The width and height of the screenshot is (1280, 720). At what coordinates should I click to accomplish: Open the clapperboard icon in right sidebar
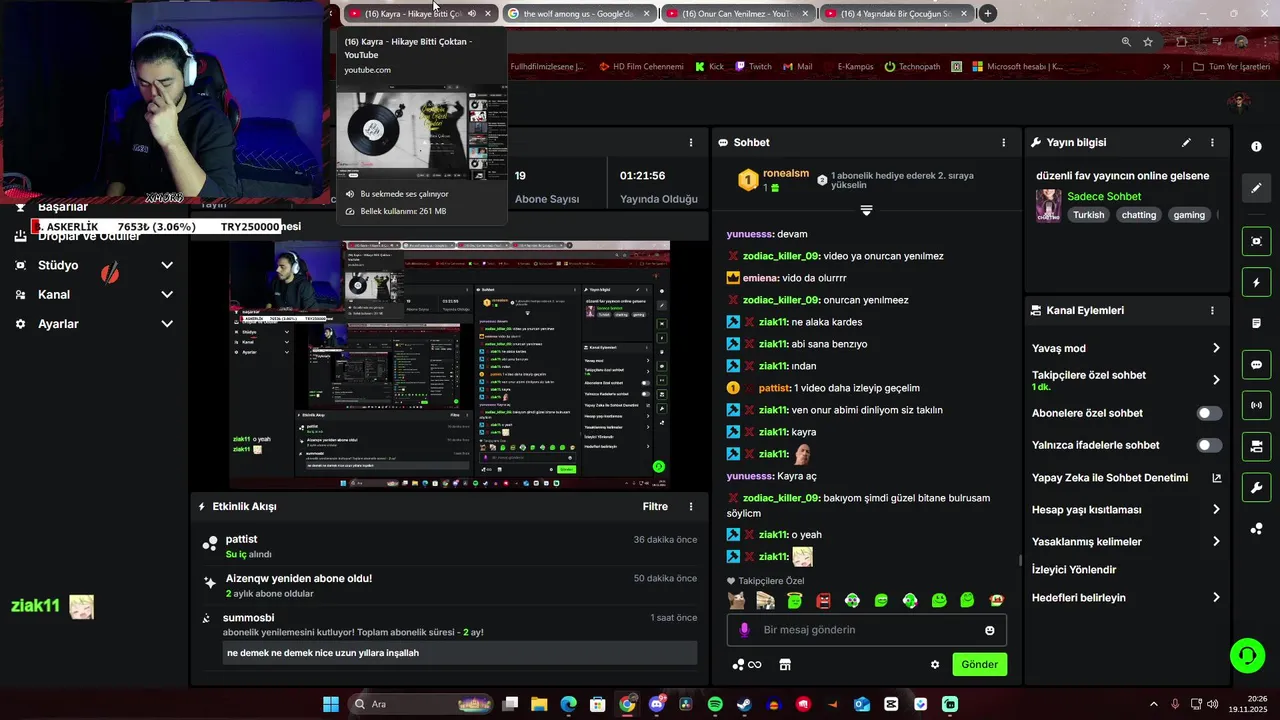[1256, 446]
